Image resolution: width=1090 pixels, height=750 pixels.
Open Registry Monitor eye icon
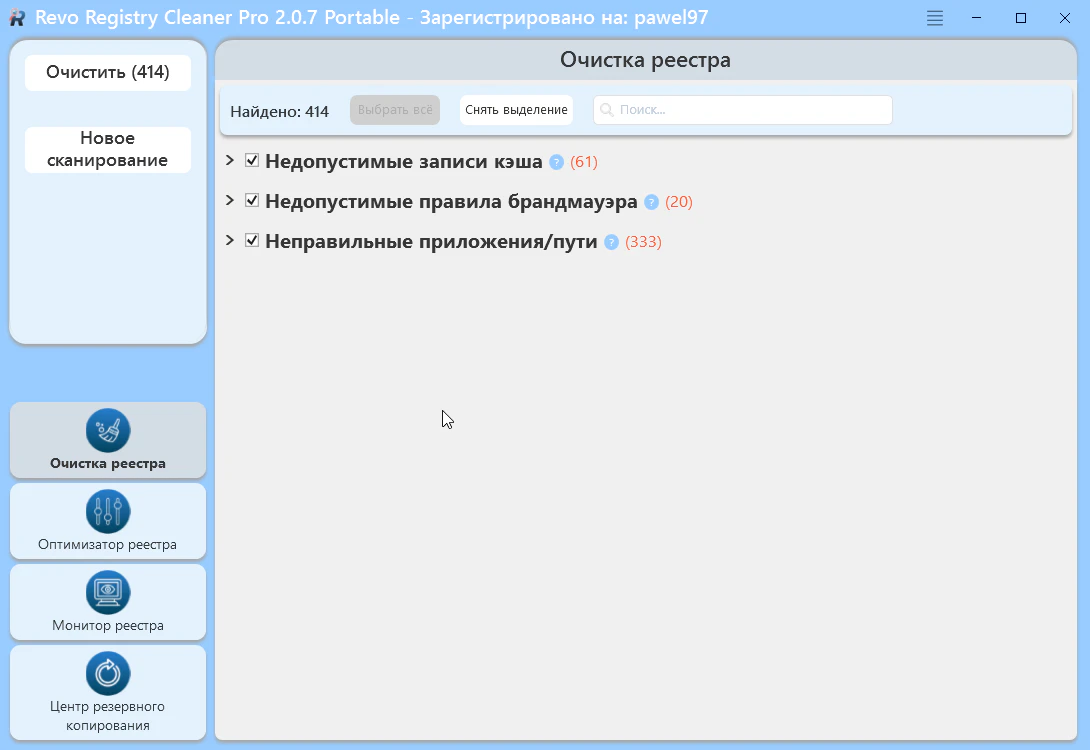(108, 592)
